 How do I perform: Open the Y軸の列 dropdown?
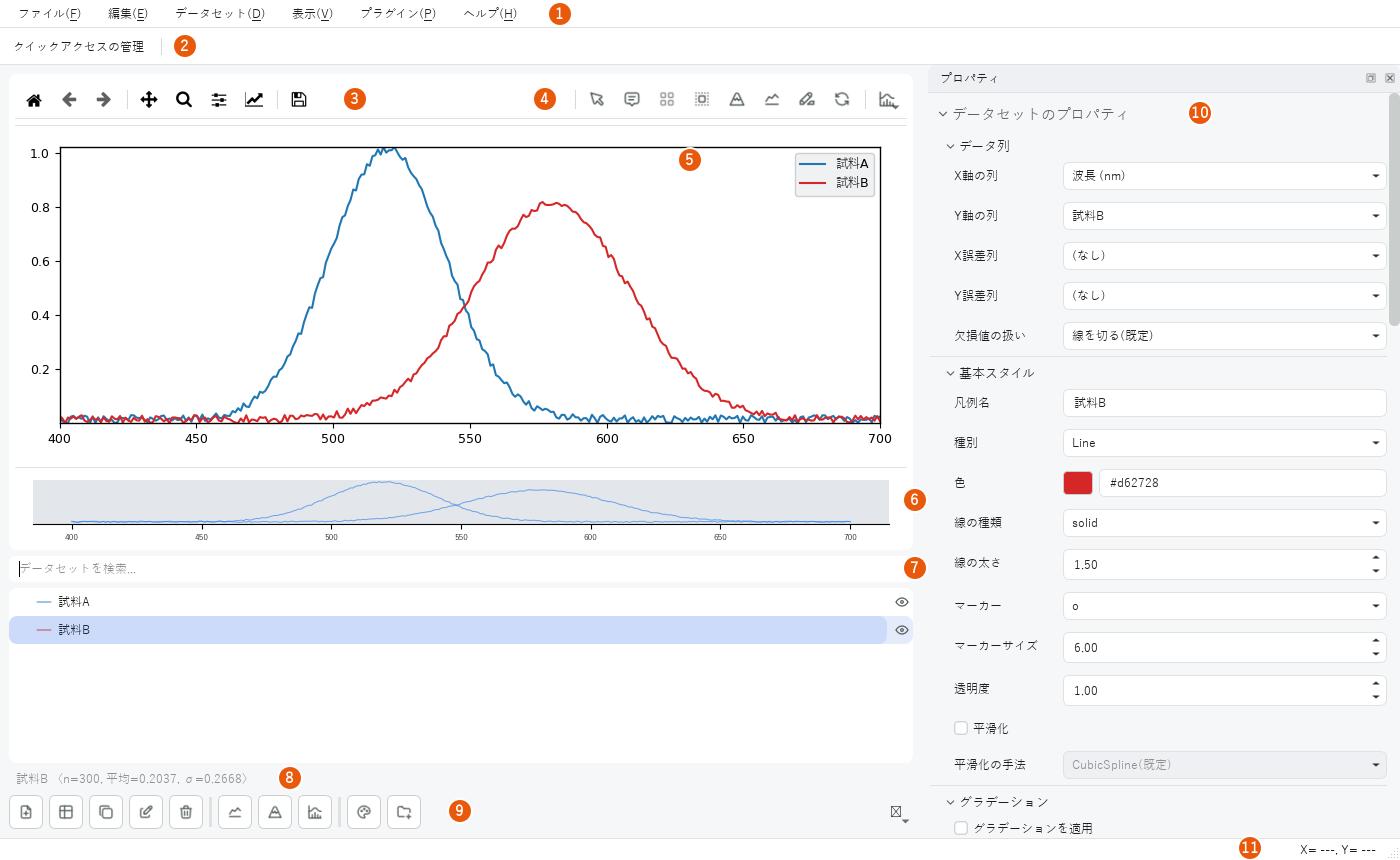click(1224, 216)
